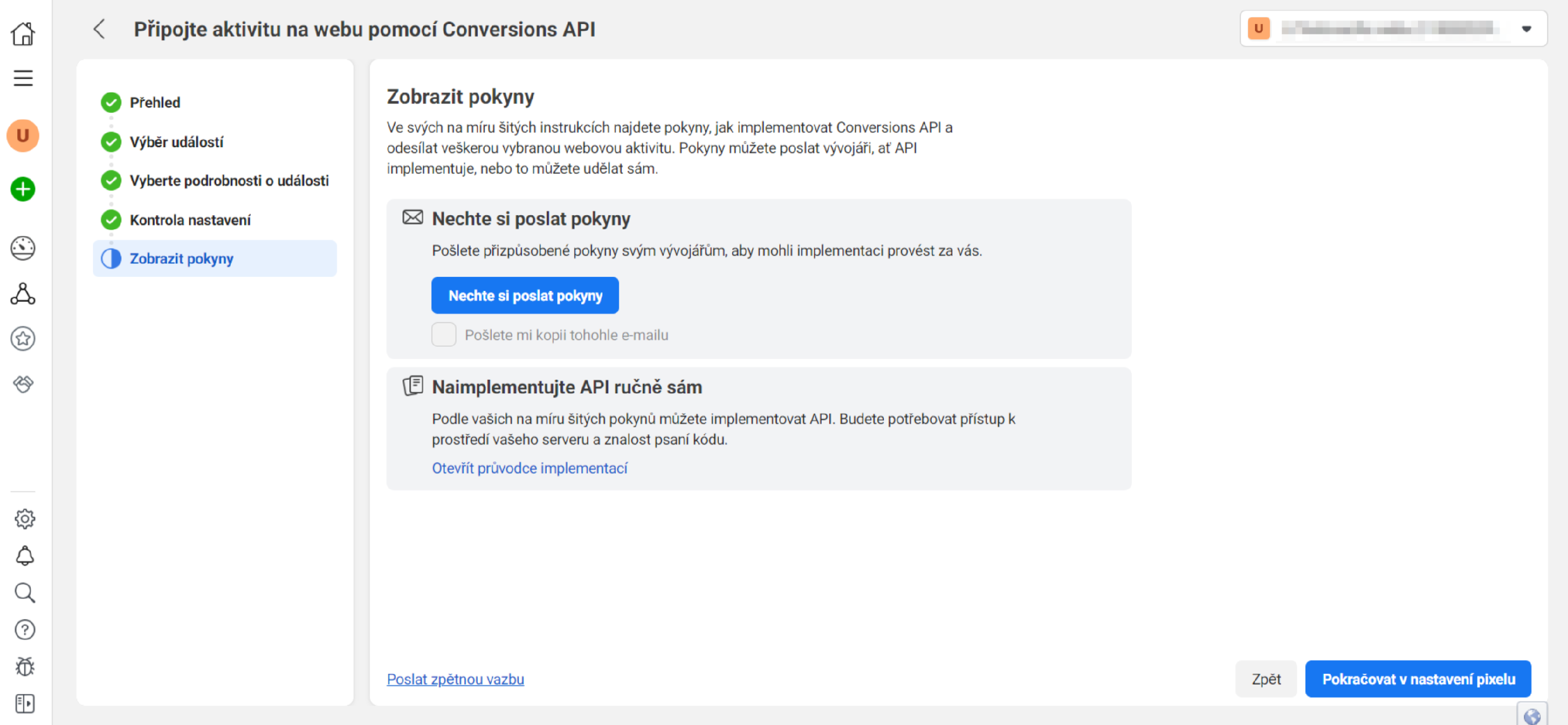Viewport: 1568px width, 725px height.
Task: Click green checkmark next to Přehled
Action: tap(111, 102)
